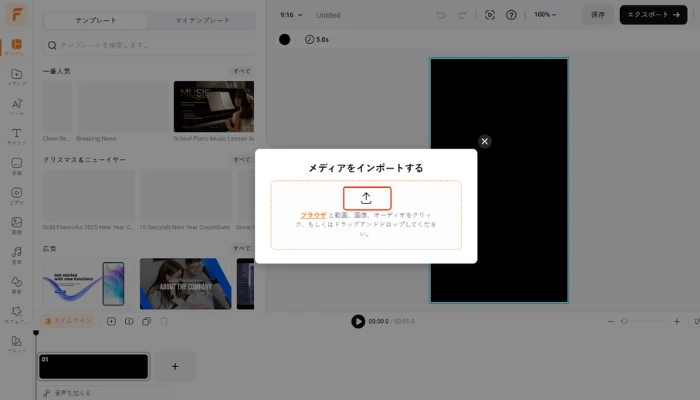Click the エクスポート export button
This screenshot has height=400, width=700.
pyautogui.click(x=653, y=15)
